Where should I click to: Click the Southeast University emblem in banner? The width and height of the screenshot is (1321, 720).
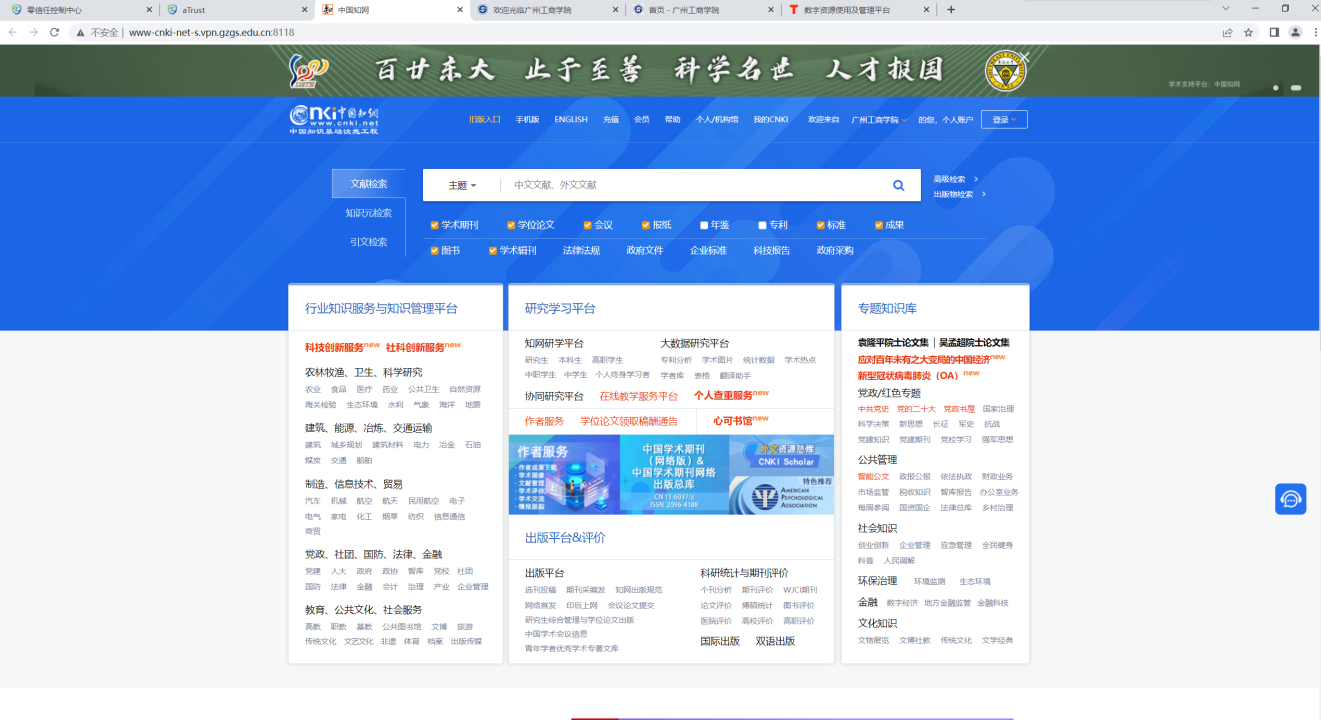1005,71
